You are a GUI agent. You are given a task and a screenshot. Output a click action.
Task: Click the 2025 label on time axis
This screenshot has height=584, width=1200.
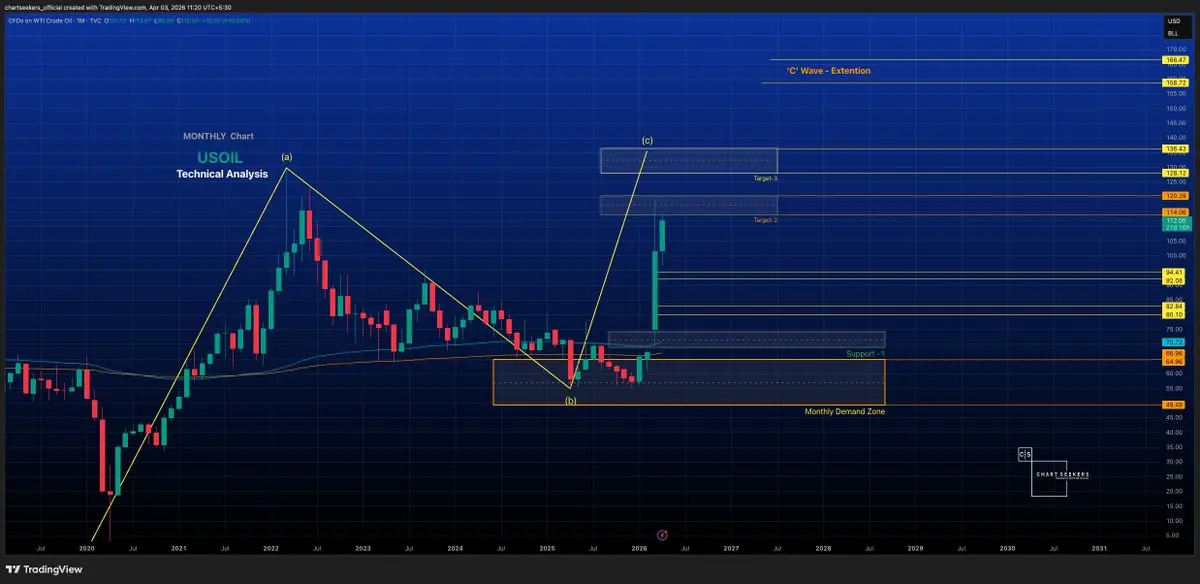[x=547, y=549]
